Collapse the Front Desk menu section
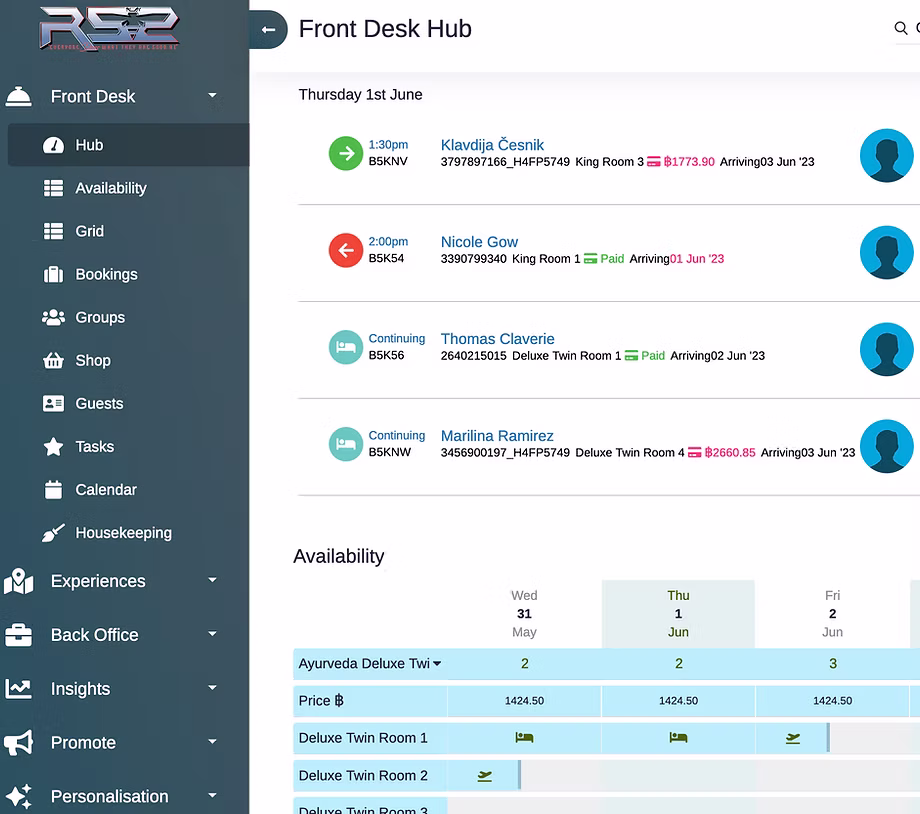Viewport: 920px width, 814px height. point(212,96)
